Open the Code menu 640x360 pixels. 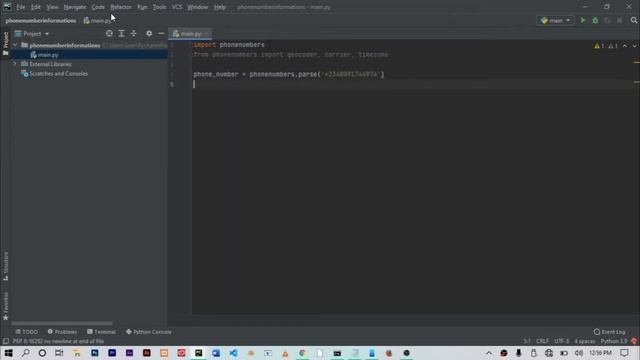coord(98,7)
